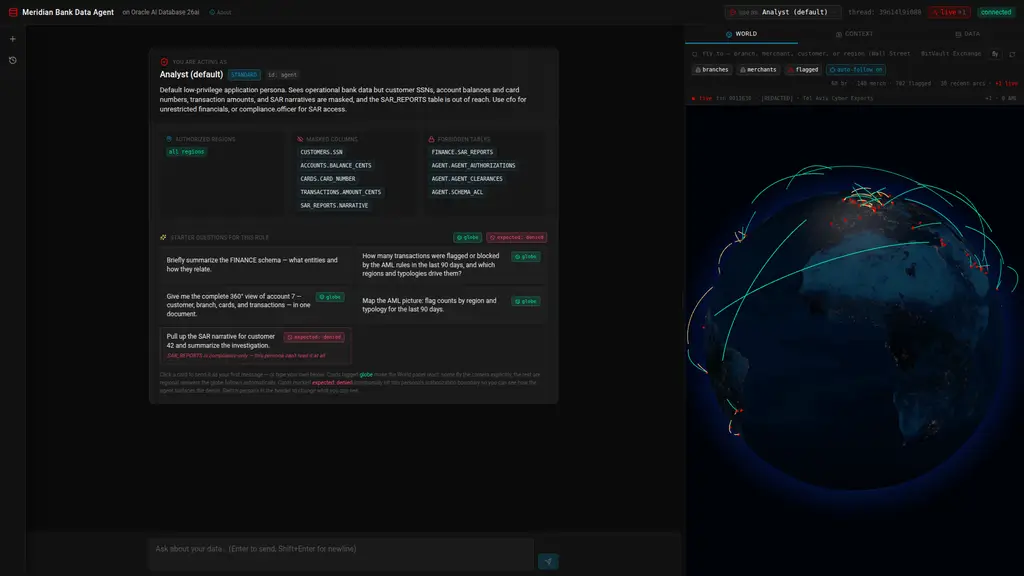Screen dimensions: 1024x576
Task: Click the search icon in the fly-to bar
Action: pos(695,54)
